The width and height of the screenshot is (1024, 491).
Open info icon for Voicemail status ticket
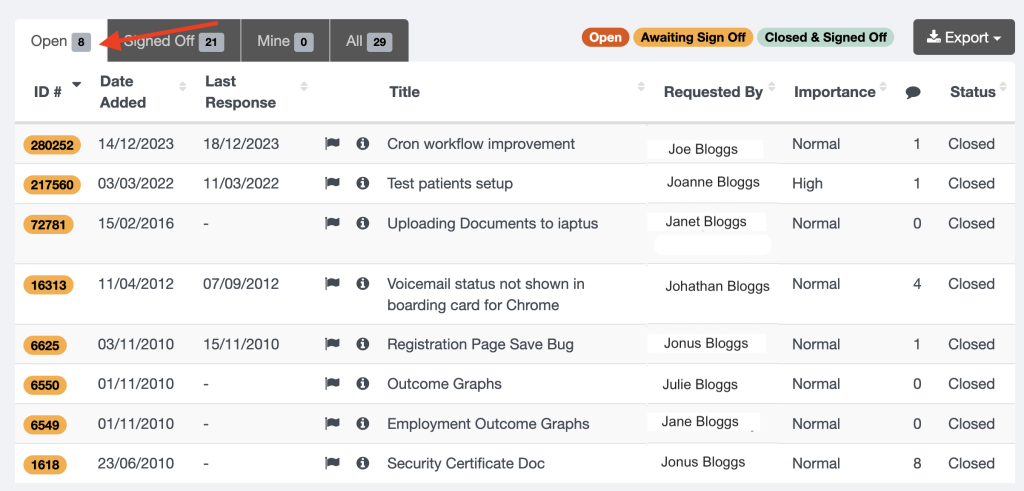(x=363, y=284)
